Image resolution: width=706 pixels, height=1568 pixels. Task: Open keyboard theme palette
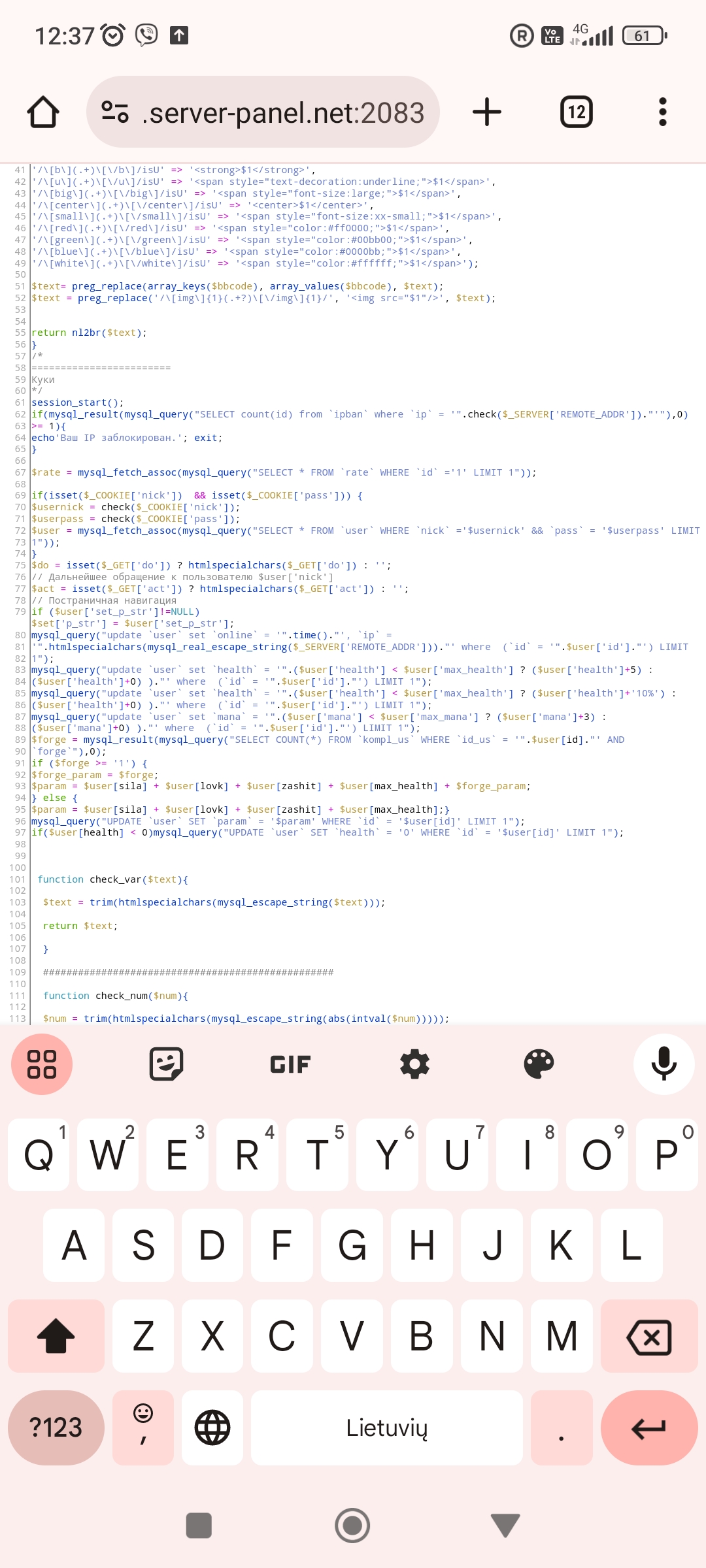539,1064
